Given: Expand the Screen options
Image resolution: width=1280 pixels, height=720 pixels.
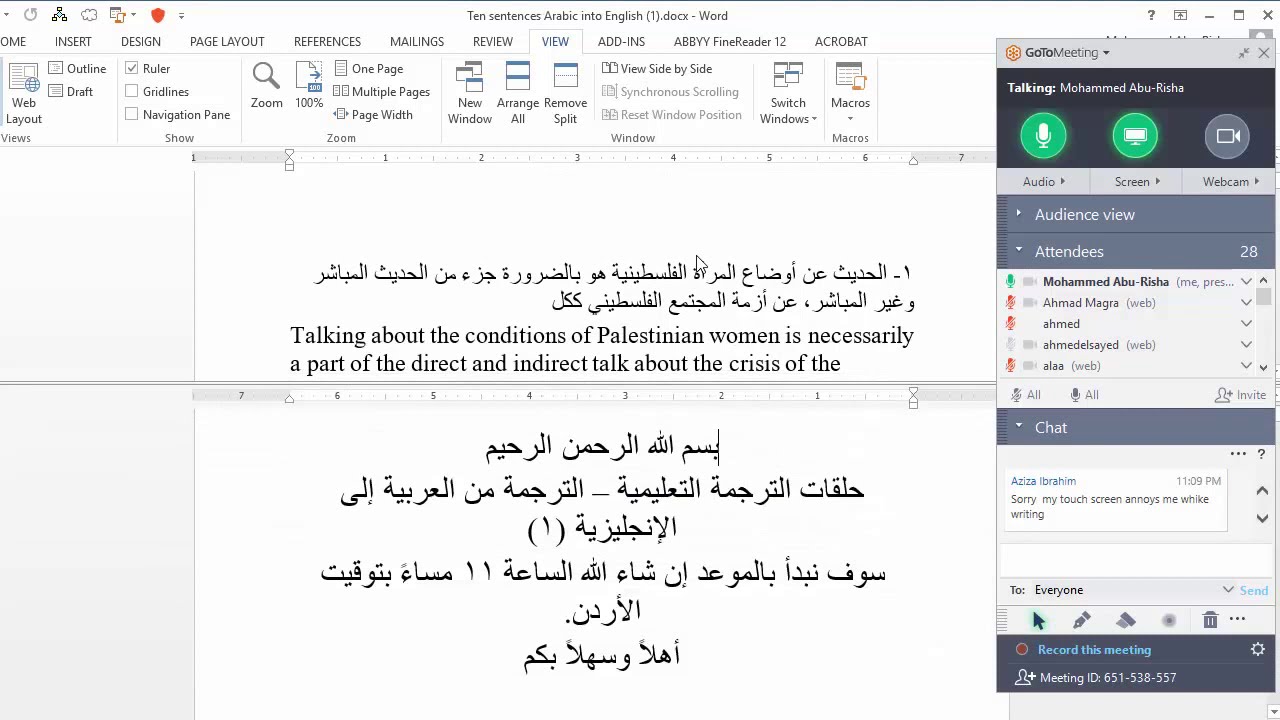Looking at the screenshot, I should click(x=1137, y=182).
